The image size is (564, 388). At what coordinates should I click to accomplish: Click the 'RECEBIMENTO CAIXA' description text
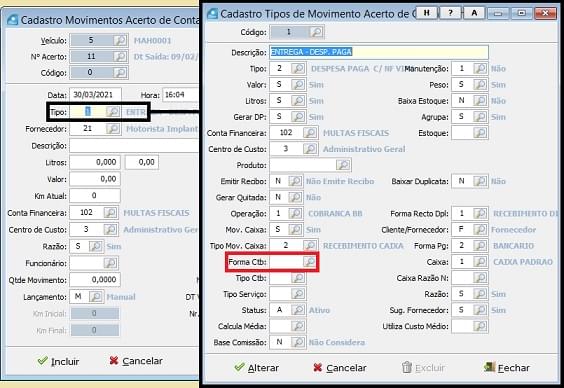(x=363, y=246)
